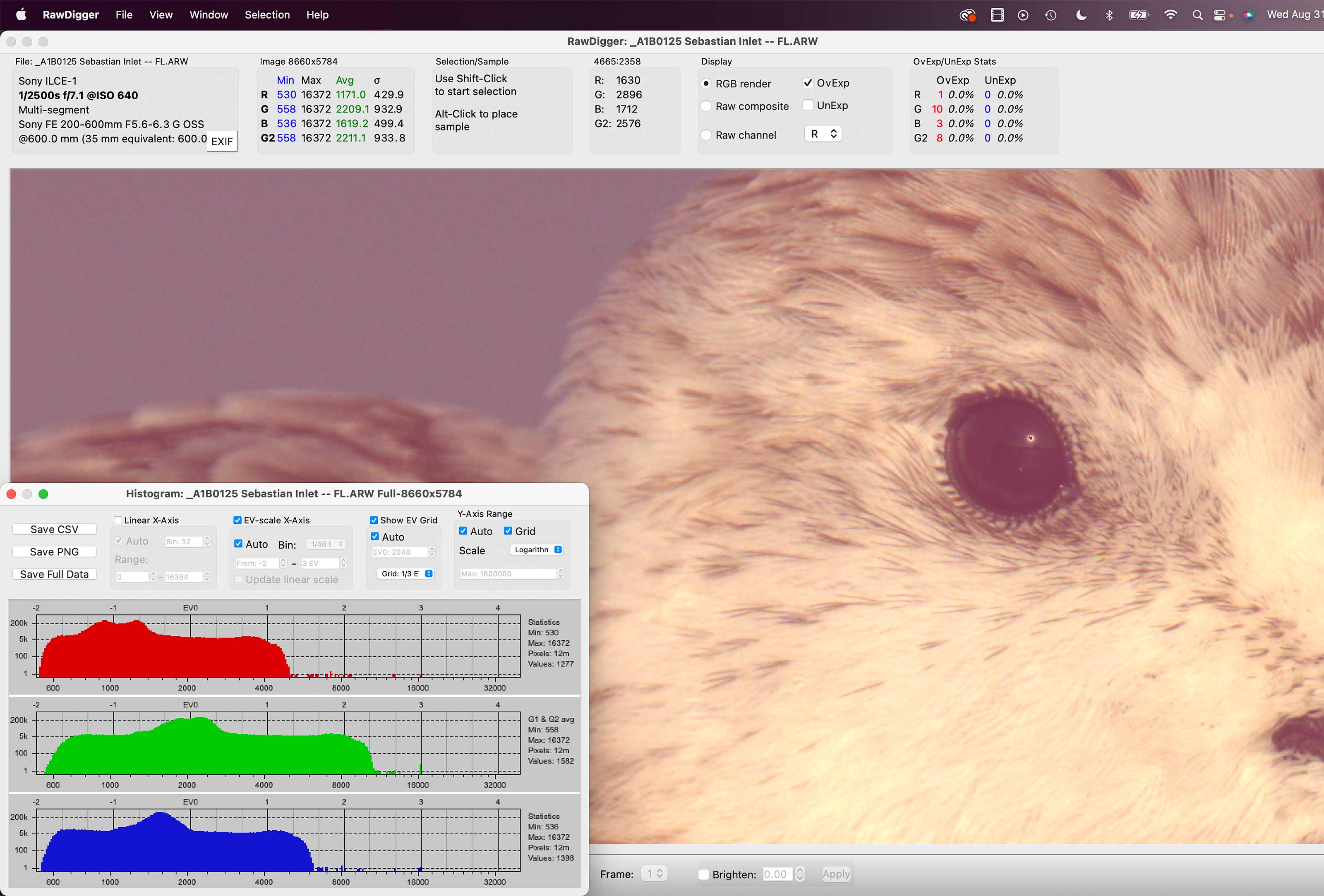
Task: Click the Brighten 0.00 value field
Action: [x=777, y=874]
